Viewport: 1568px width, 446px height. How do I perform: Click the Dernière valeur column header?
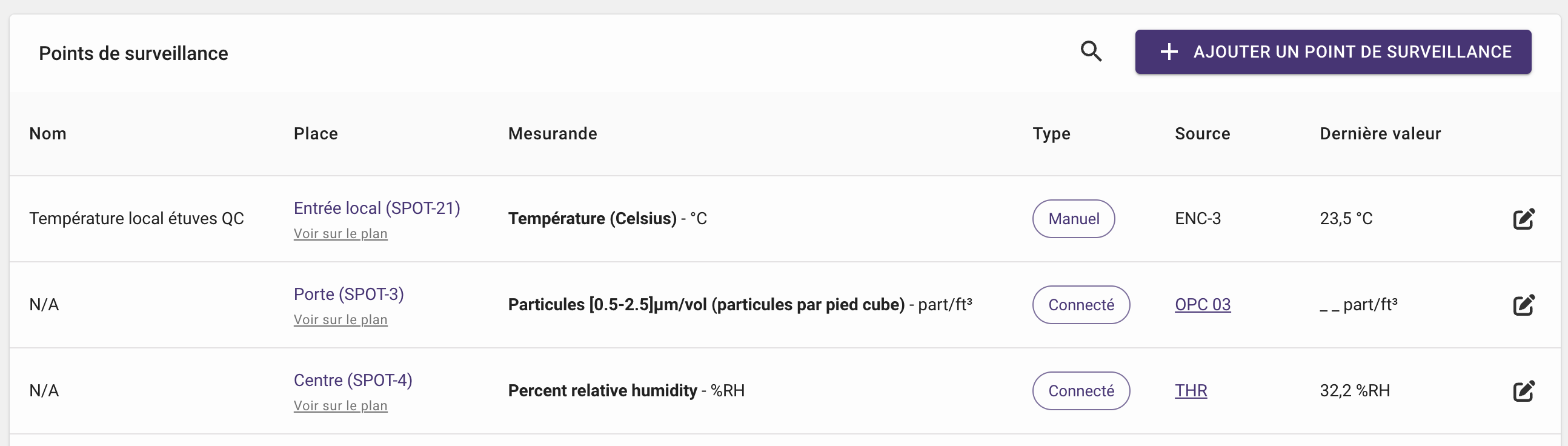click(x=1380, y=134)
